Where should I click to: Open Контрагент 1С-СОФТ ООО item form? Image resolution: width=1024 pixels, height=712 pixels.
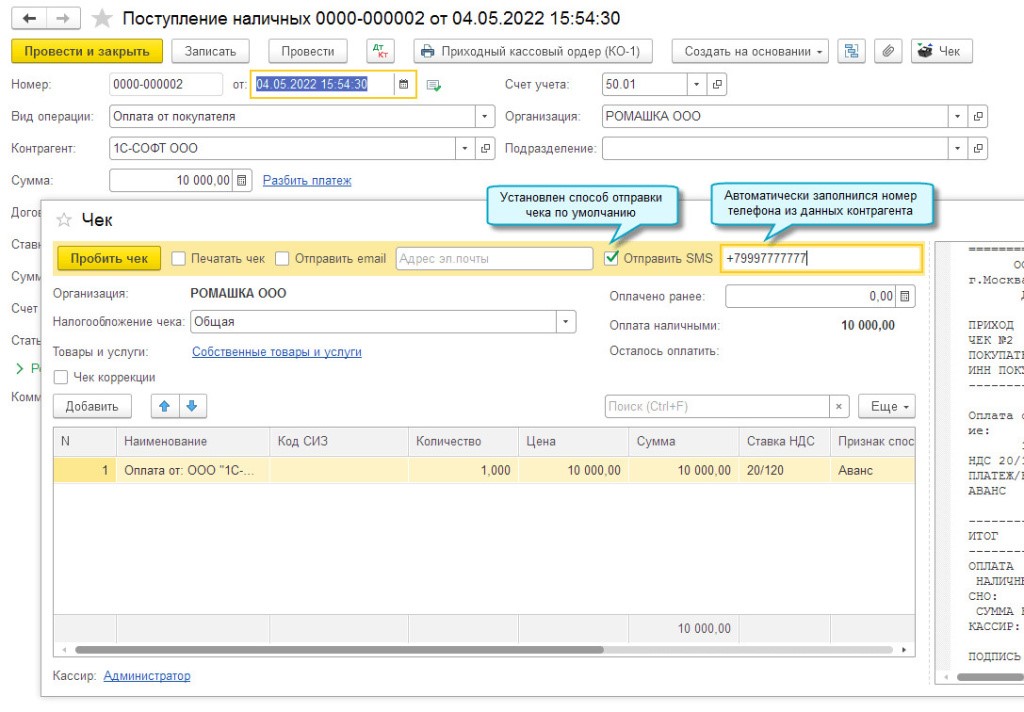click(485, 148)
